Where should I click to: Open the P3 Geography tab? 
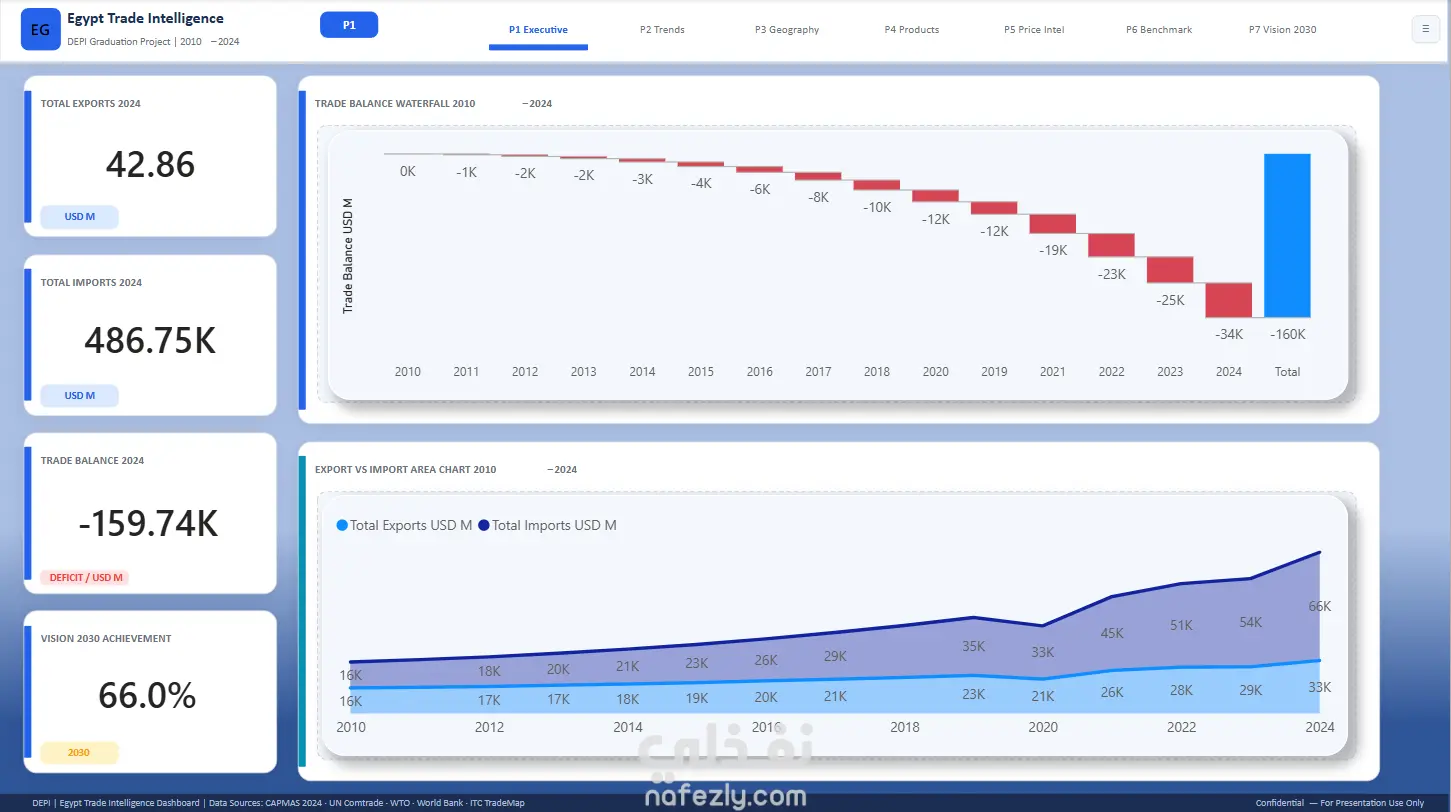pyautogui.click(x=787, y=30)
